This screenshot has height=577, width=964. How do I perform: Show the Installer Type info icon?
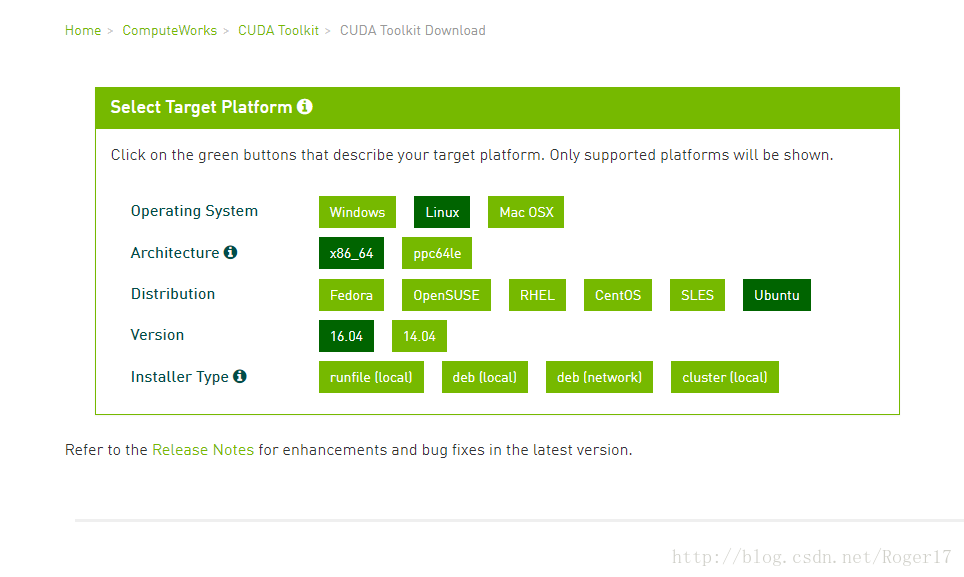[240, 376]
